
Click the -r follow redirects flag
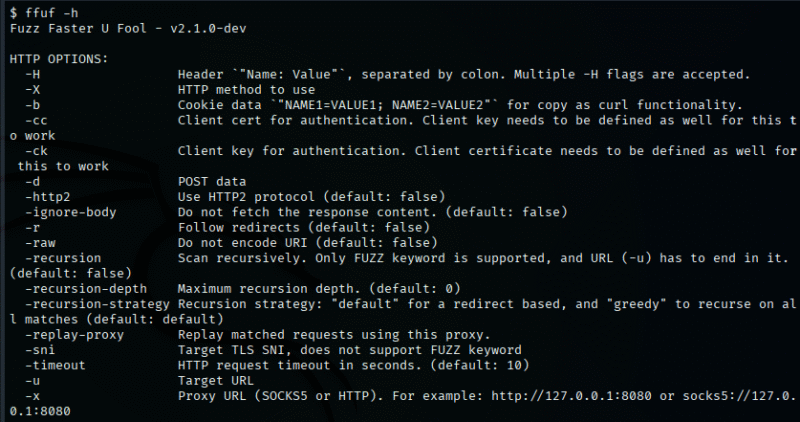point(33,227)
